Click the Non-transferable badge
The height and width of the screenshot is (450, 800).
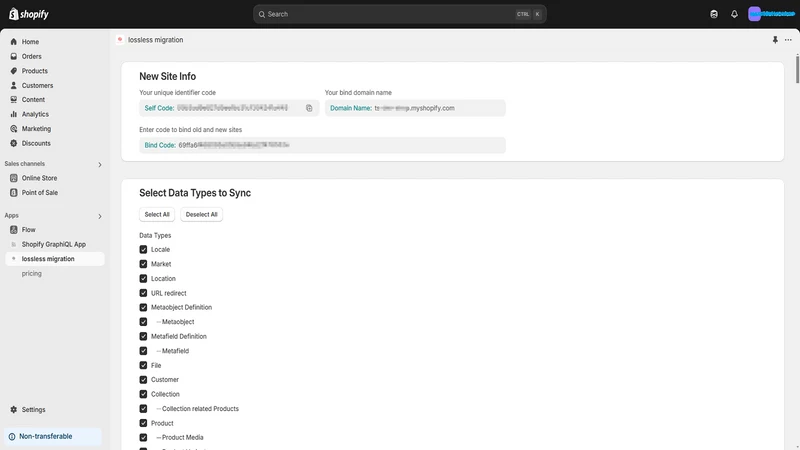coord(53,437)
